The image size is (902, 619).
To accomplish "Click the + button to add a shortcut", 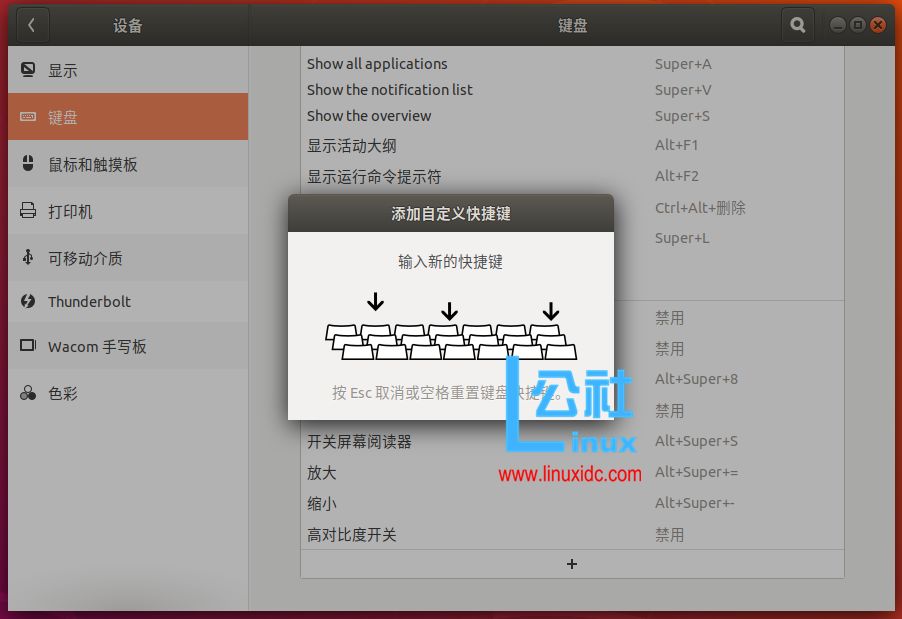I will (571, 563).
